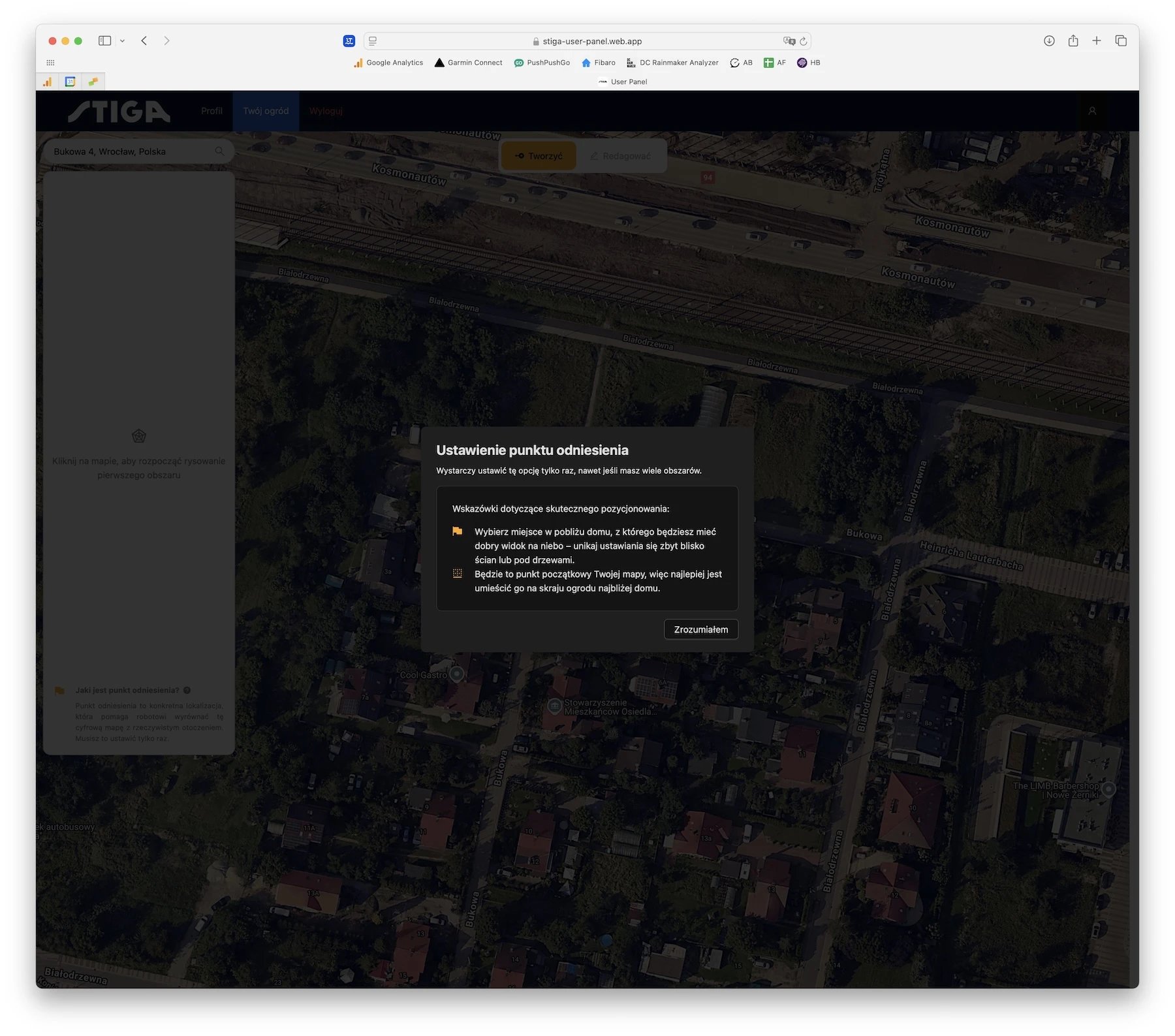
Task: Switch to the pinned Google Calendar tab
Action: [70, 82]
